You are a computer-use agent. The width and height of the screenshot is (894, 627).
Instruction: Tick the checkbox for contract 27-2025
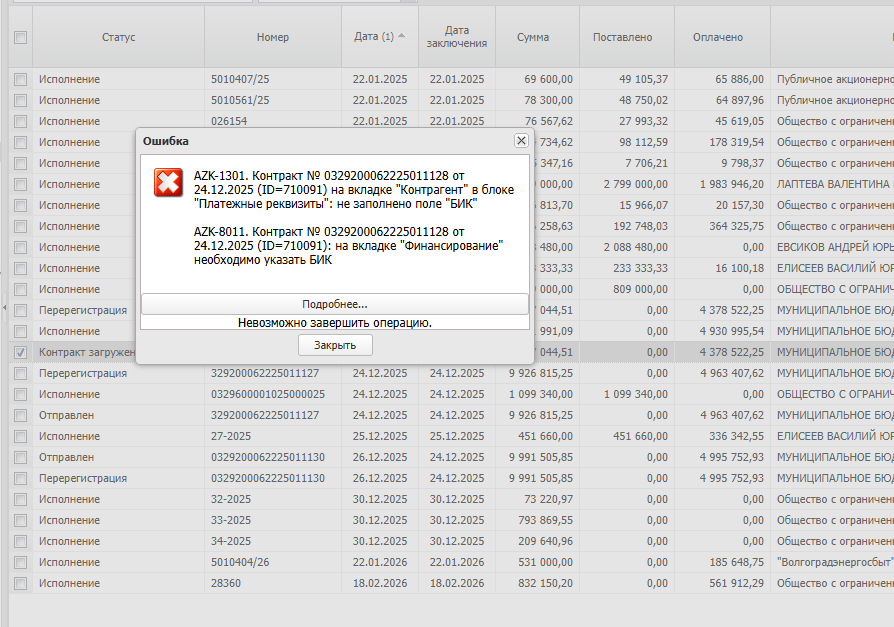(21, 436)
